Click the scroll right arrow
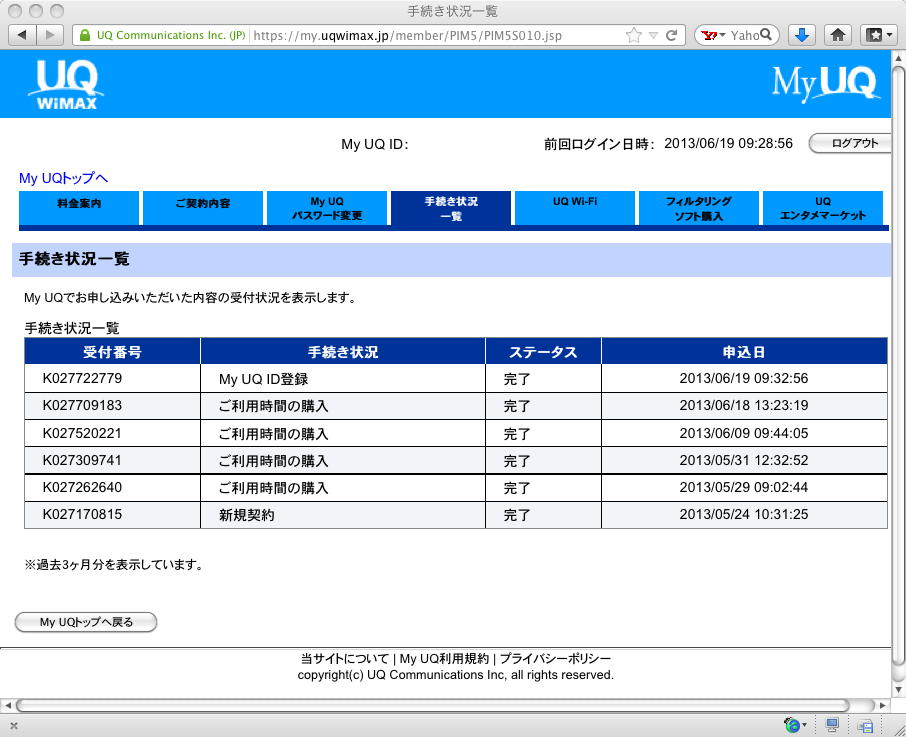Viewport: 906px width, 737px height. pos(882,705)
